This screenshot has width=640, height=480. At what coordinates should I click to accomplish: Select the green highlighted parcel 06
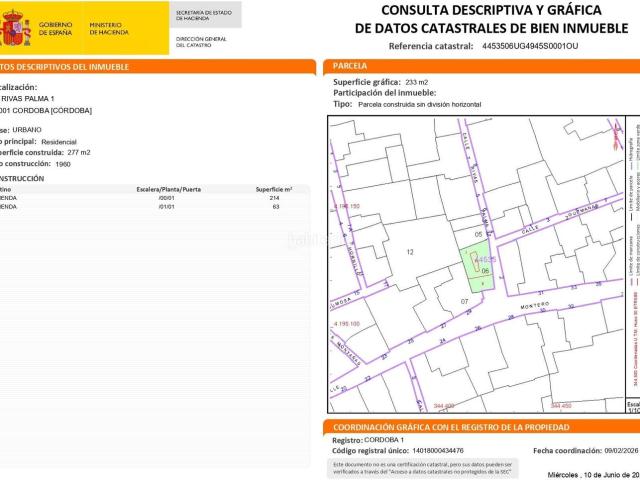click(x=478, y=266)
